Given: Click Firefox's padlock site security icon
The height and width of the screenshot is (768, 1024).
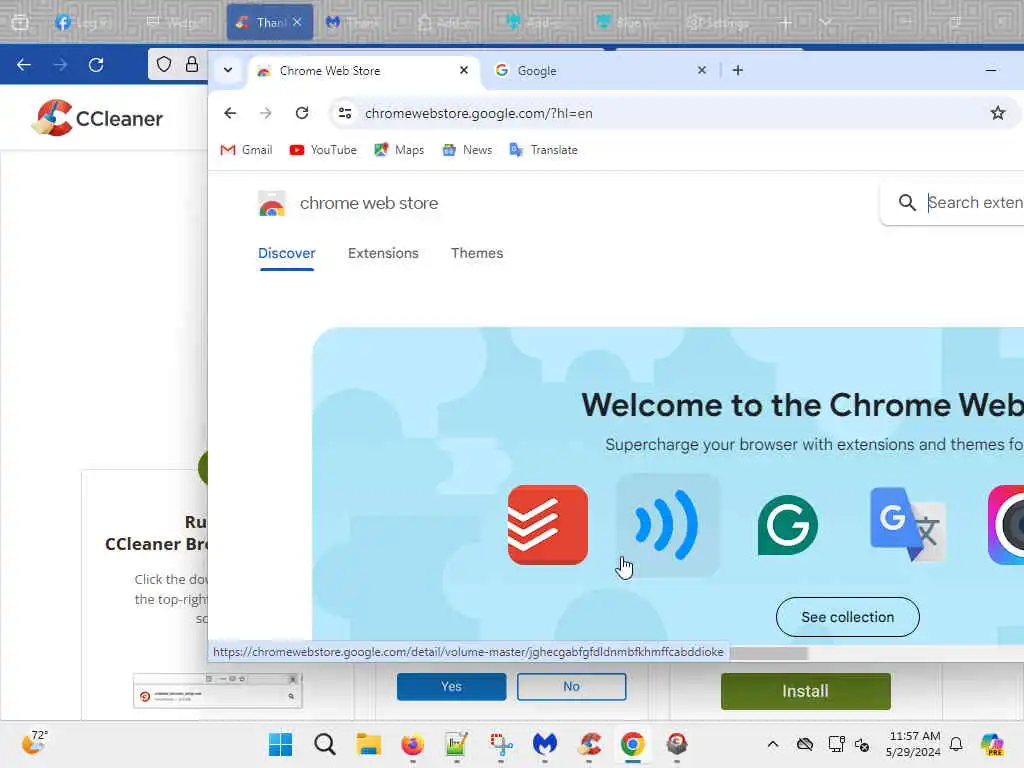Looking at the screenshot, I should click(191, 64).
